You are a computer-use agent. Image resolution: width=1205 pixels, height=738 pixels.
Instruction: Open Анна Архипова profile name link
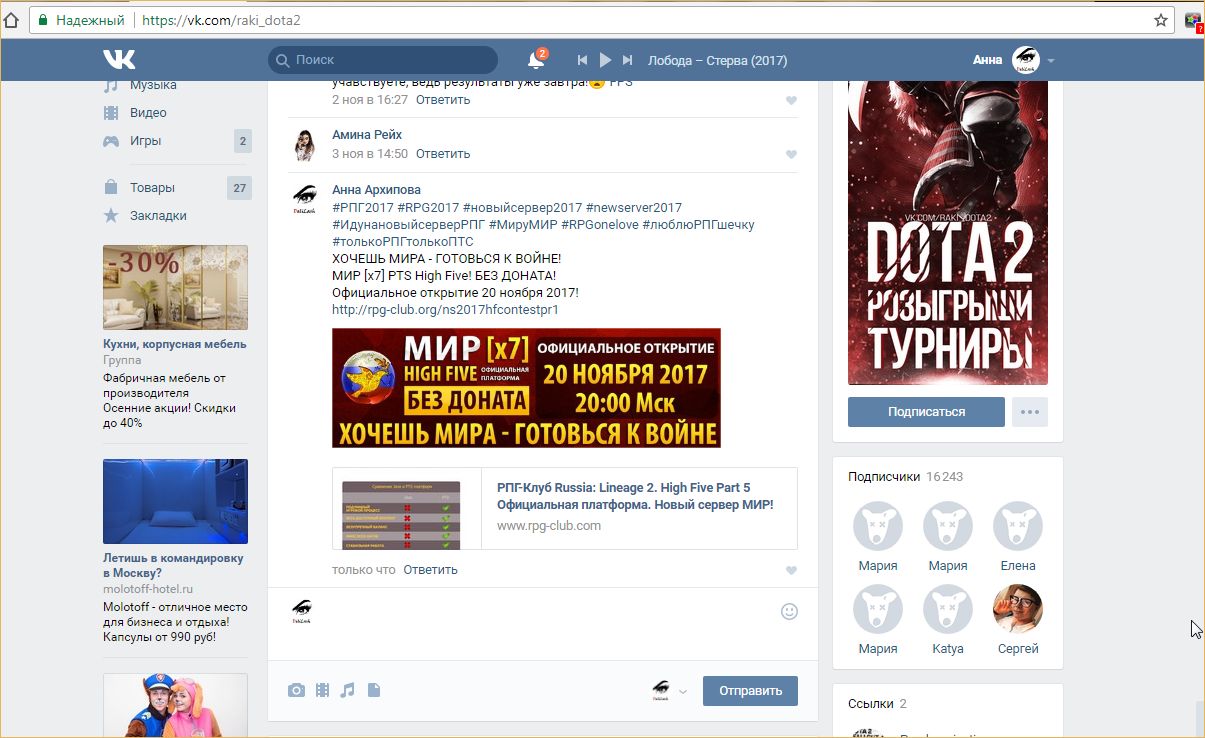tap(376, 190)
